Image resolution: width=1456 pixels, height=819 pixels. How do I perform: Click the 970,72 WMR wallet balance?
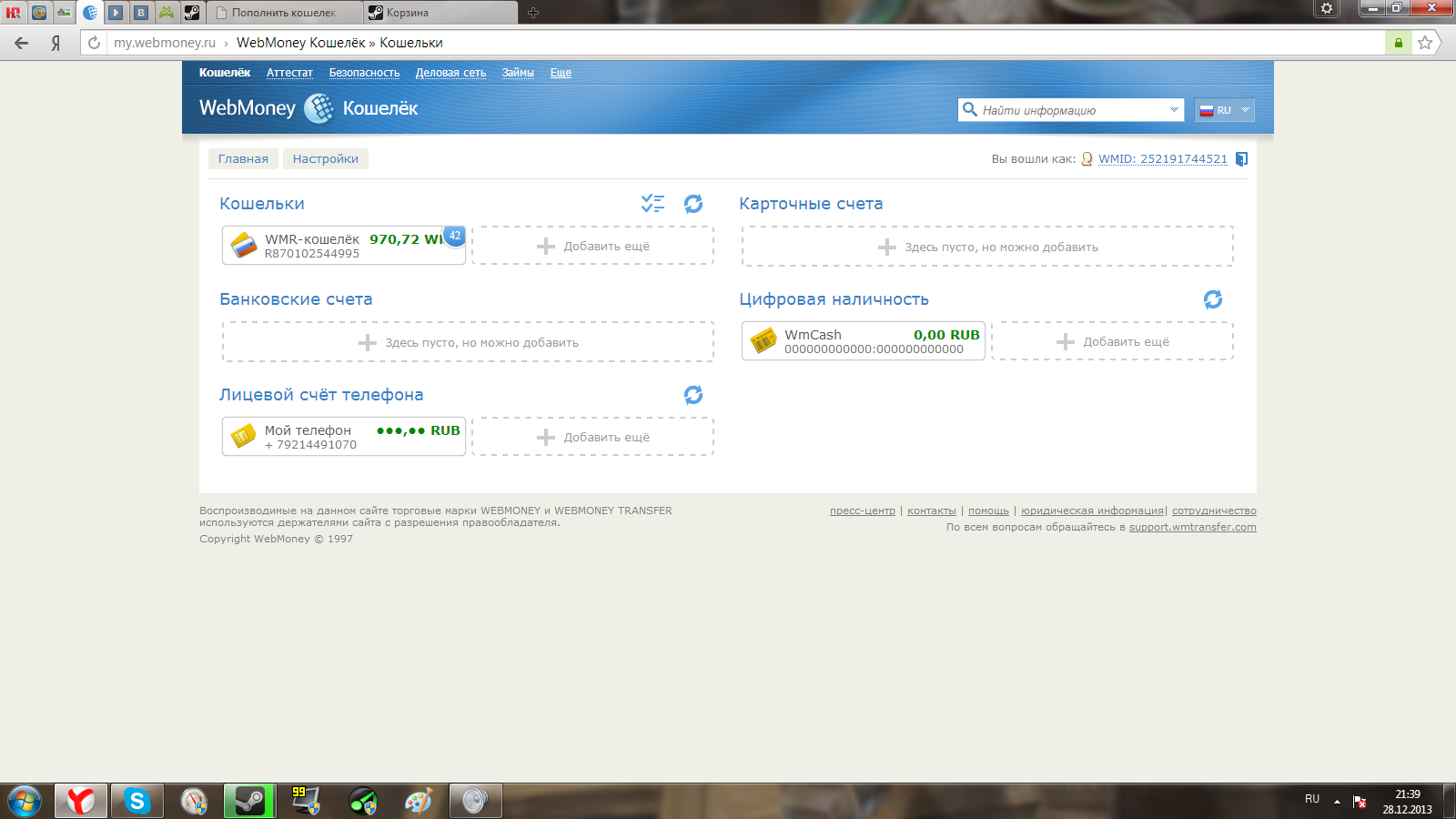(x=407, y=239)
